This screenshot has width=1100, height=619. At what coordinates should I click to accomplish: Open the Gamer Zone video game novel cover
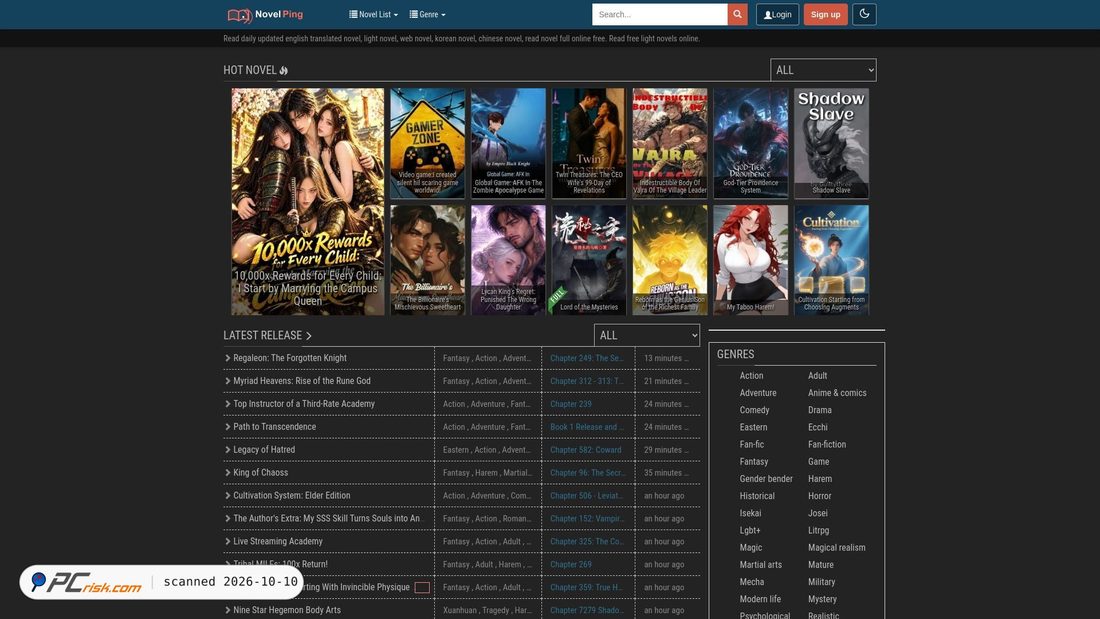tap(427, 143)
